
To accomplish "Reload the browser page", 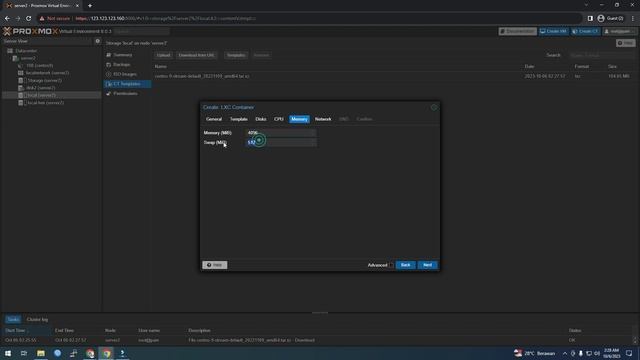I will click(x=29, y=18).
